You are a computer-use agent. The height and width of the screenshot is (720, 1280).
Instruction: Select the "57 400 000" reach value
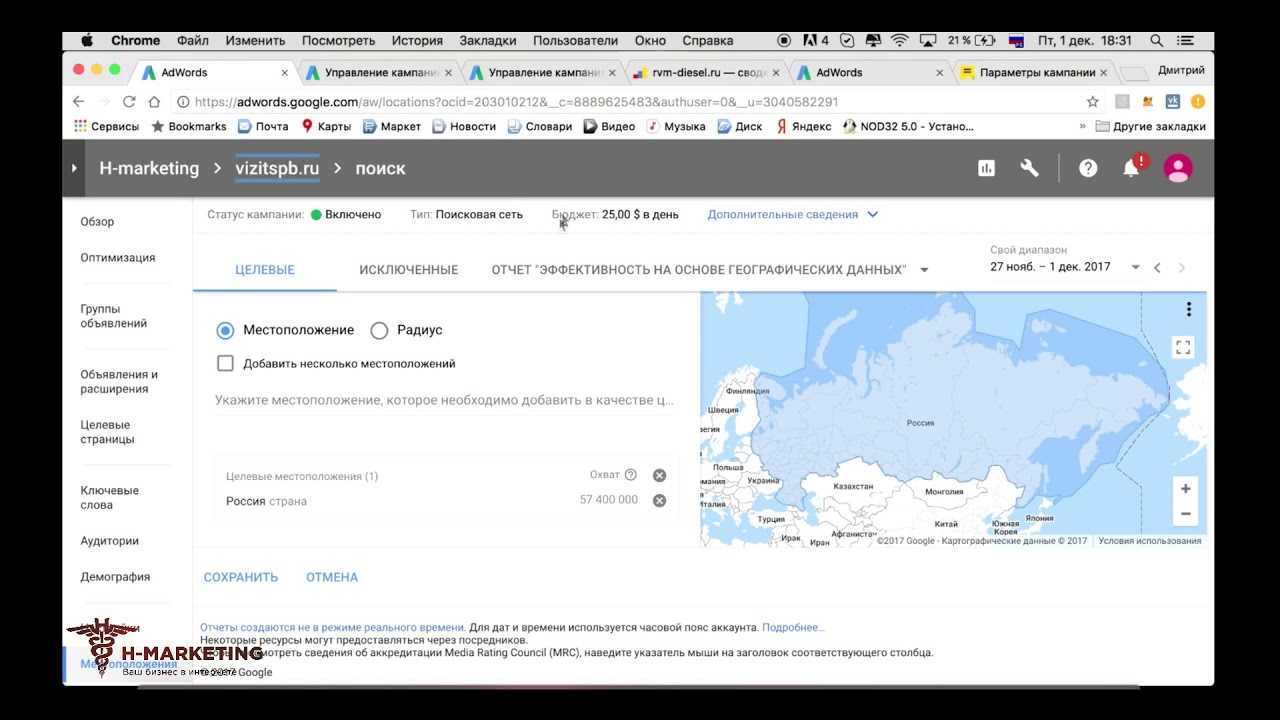(x=609, y=500)
